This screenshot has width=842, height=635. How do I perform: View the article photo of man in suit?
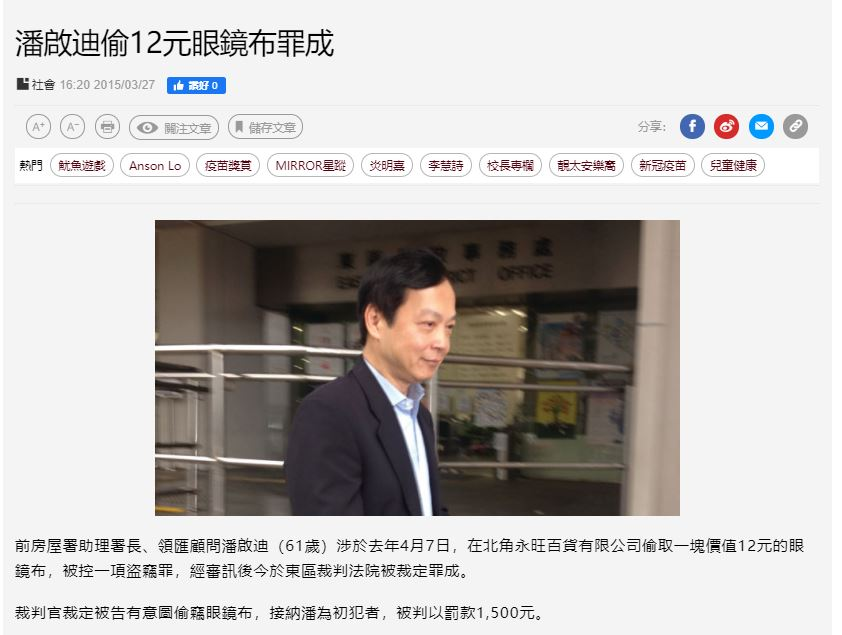417,368
